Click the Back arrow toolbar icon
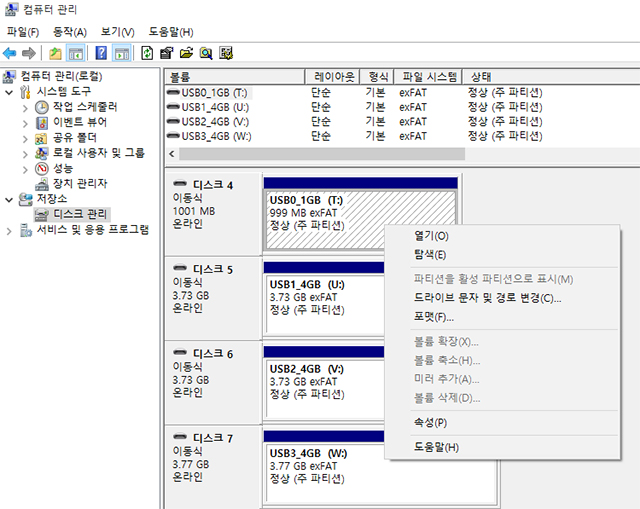This screenshot has width=640, height=509. (x=9, y=53)
